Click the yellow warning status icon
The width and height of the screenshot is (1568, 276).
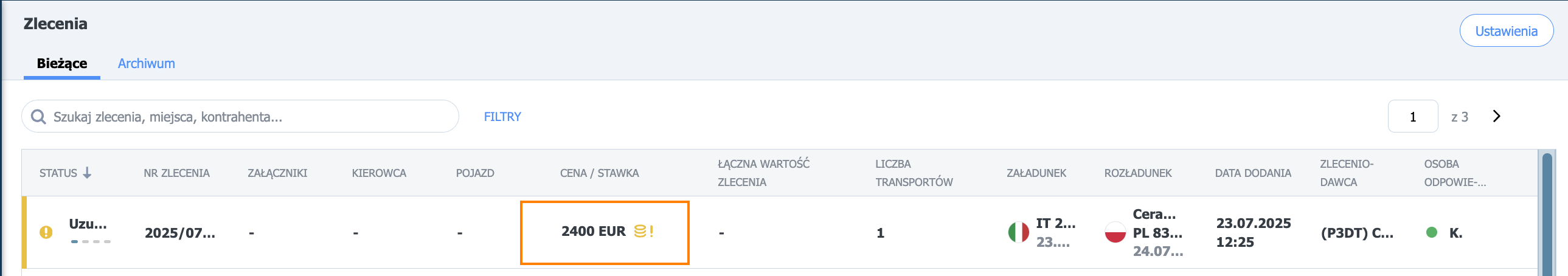pyautogui.click(x=46, y=232)
